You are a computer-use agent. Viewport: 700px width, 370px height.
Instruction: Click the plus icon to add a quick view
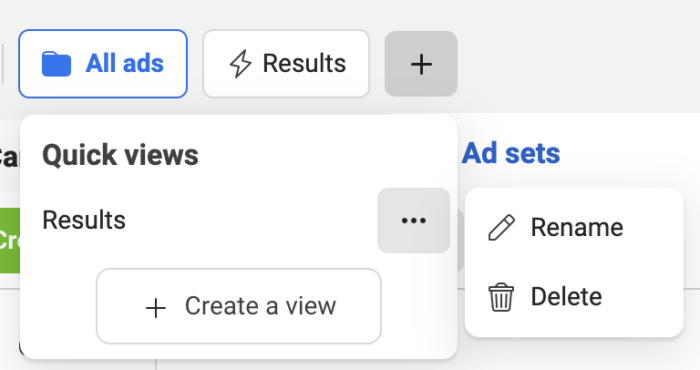[421, 64]
